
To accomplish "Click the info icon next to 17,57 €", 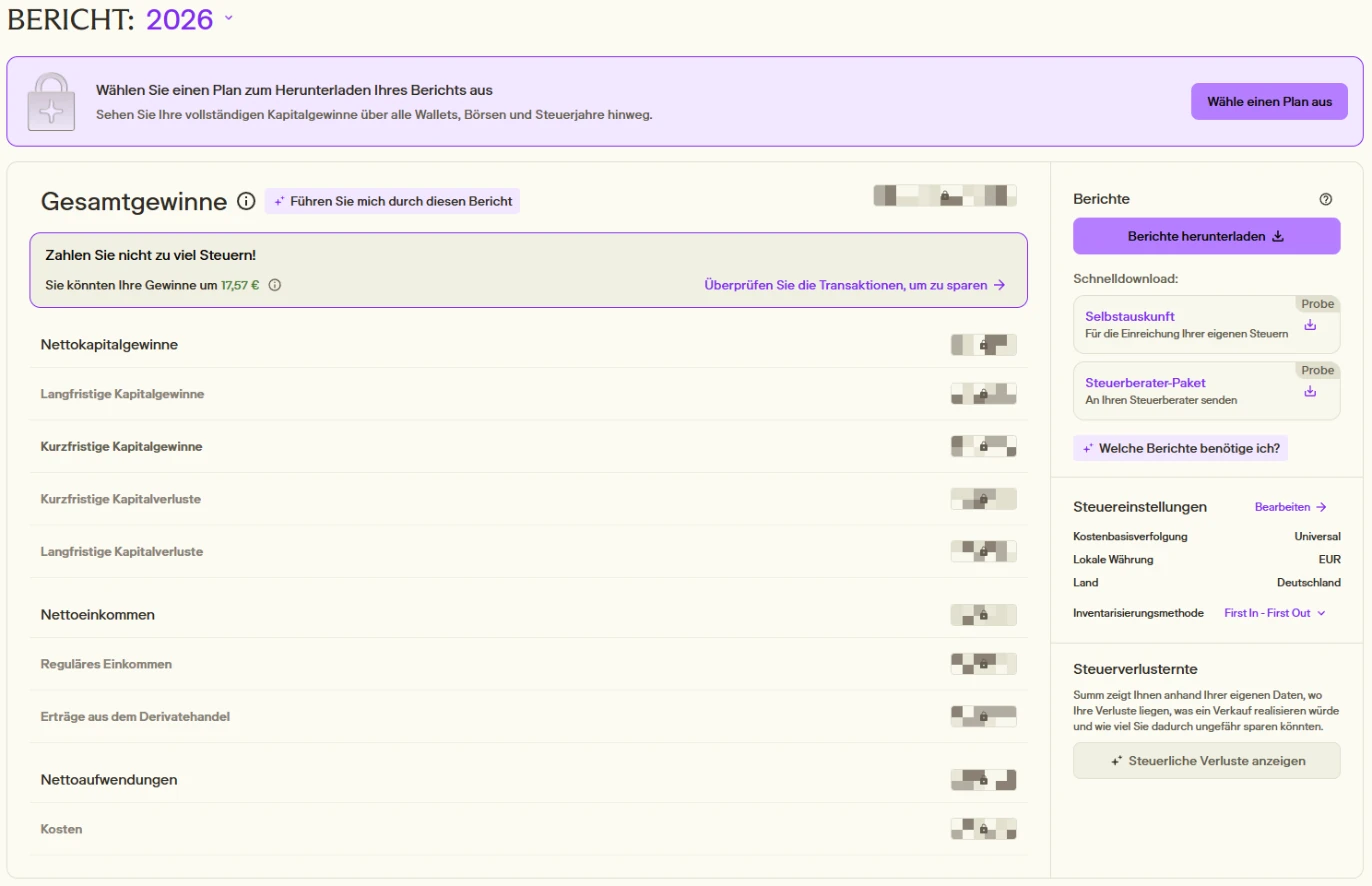I will pyautogui.click(x=275, y=285).
